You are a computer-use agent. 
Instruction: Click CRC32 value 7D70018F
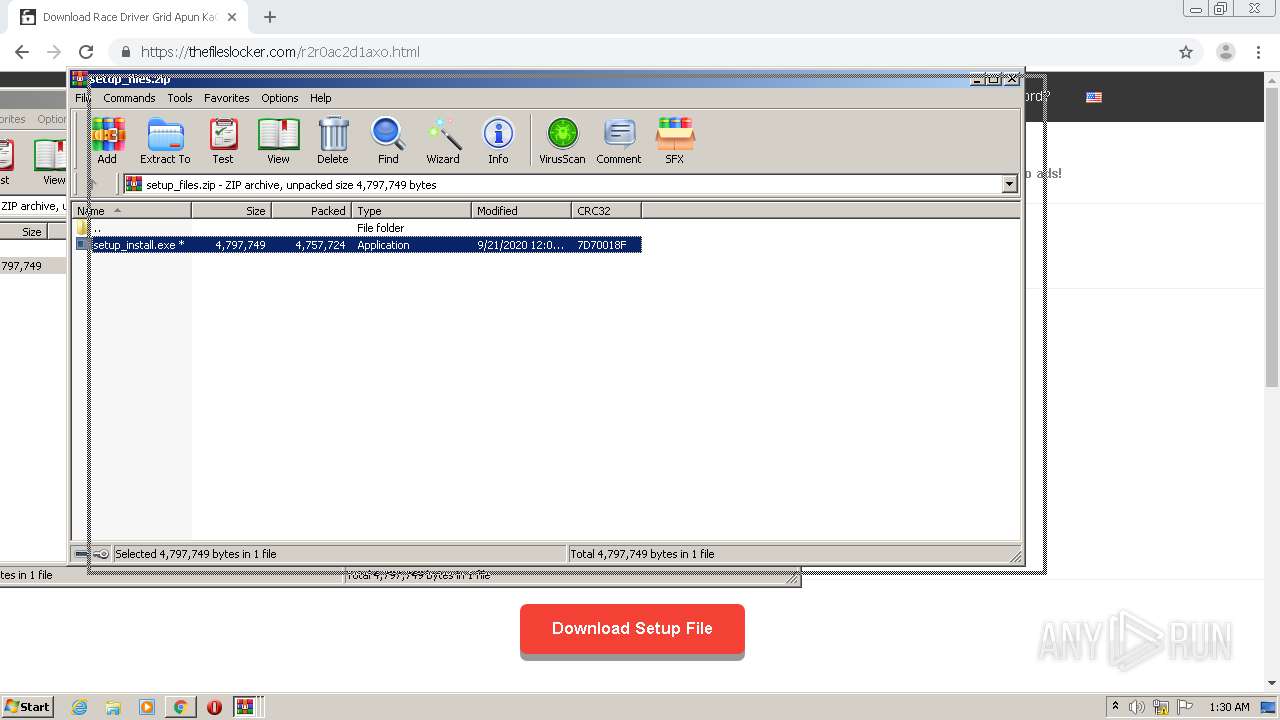[x=602, y=245]
